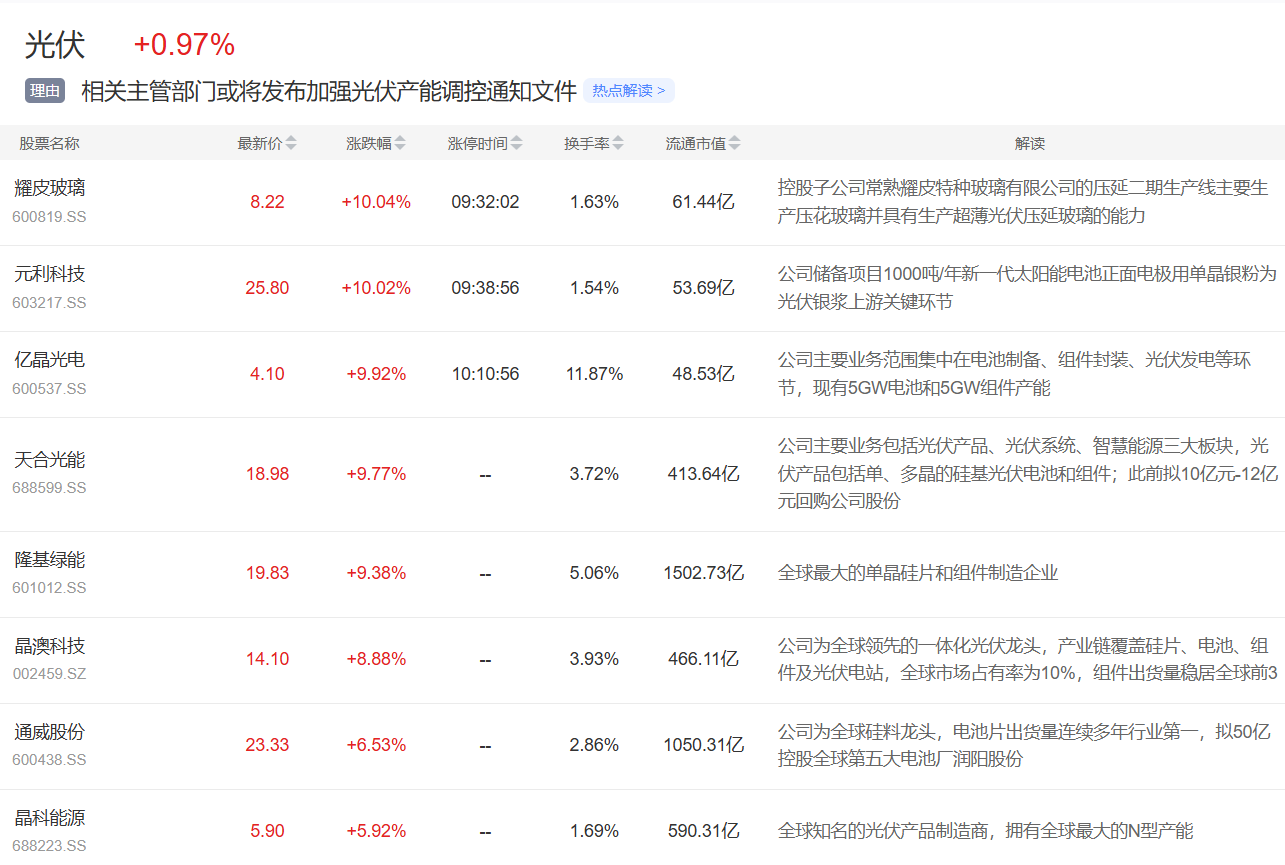
Task: Click the turnover rate 5.06%
Action: 594,574
